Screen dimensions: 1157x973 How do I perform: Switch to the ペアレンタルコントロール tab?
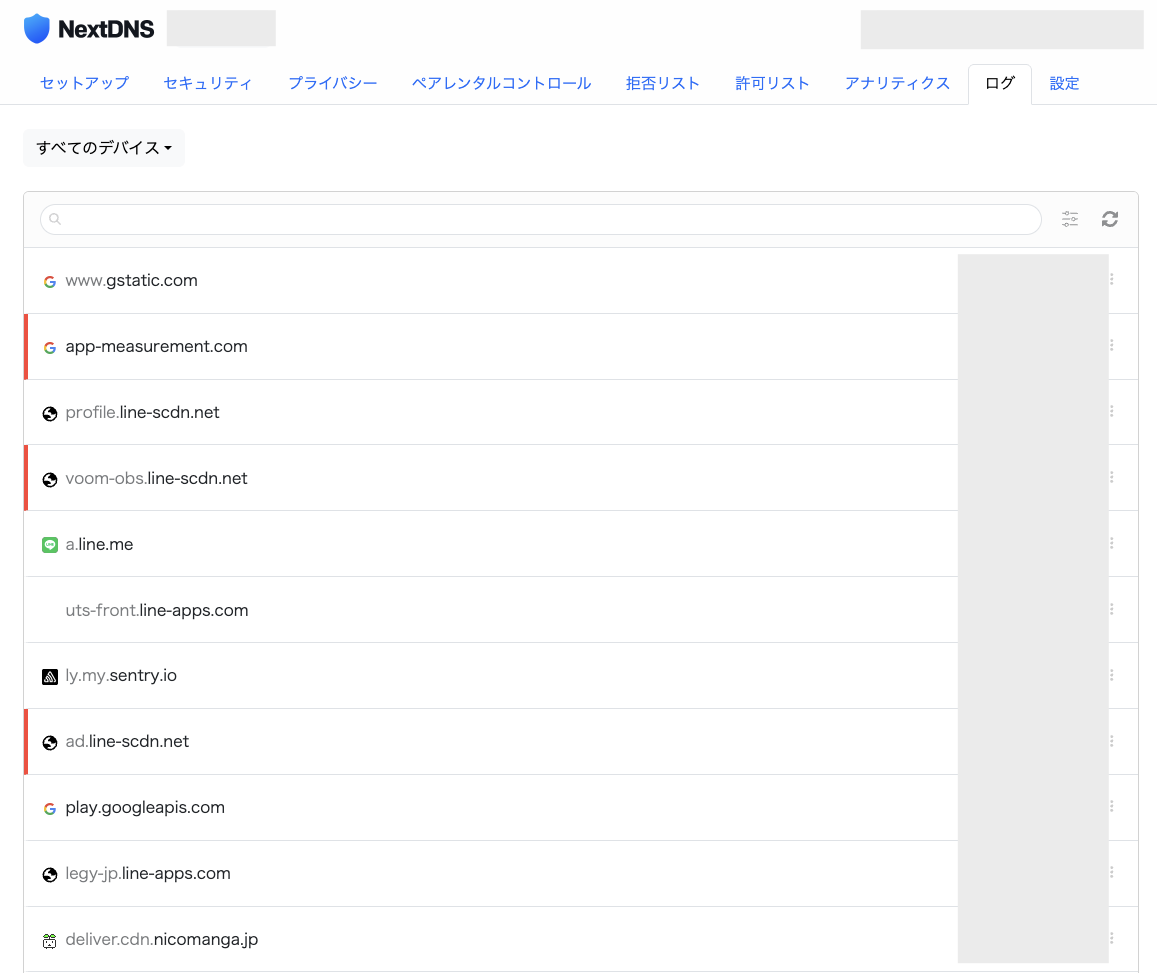tap(501, 83)
